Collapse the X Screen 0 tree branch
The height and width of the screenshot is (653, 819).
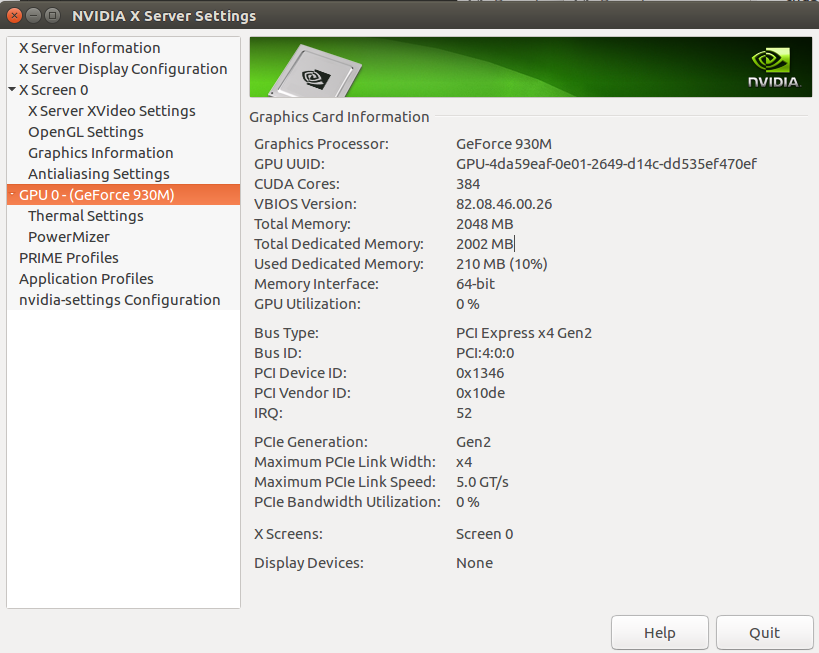coord(10,89)
